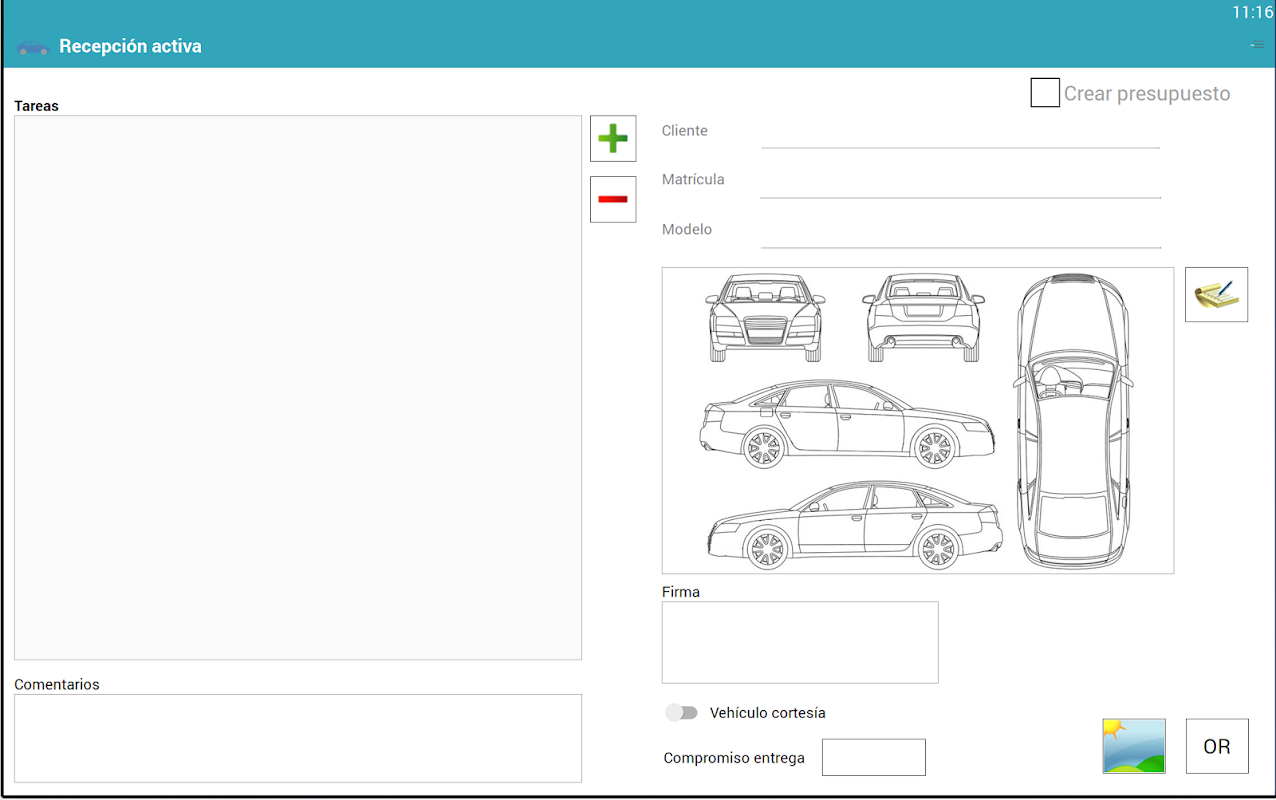This screenshot has height=800, width=1276.
Task: Click the blue car app icon
Action: click(x=32, y=47)
